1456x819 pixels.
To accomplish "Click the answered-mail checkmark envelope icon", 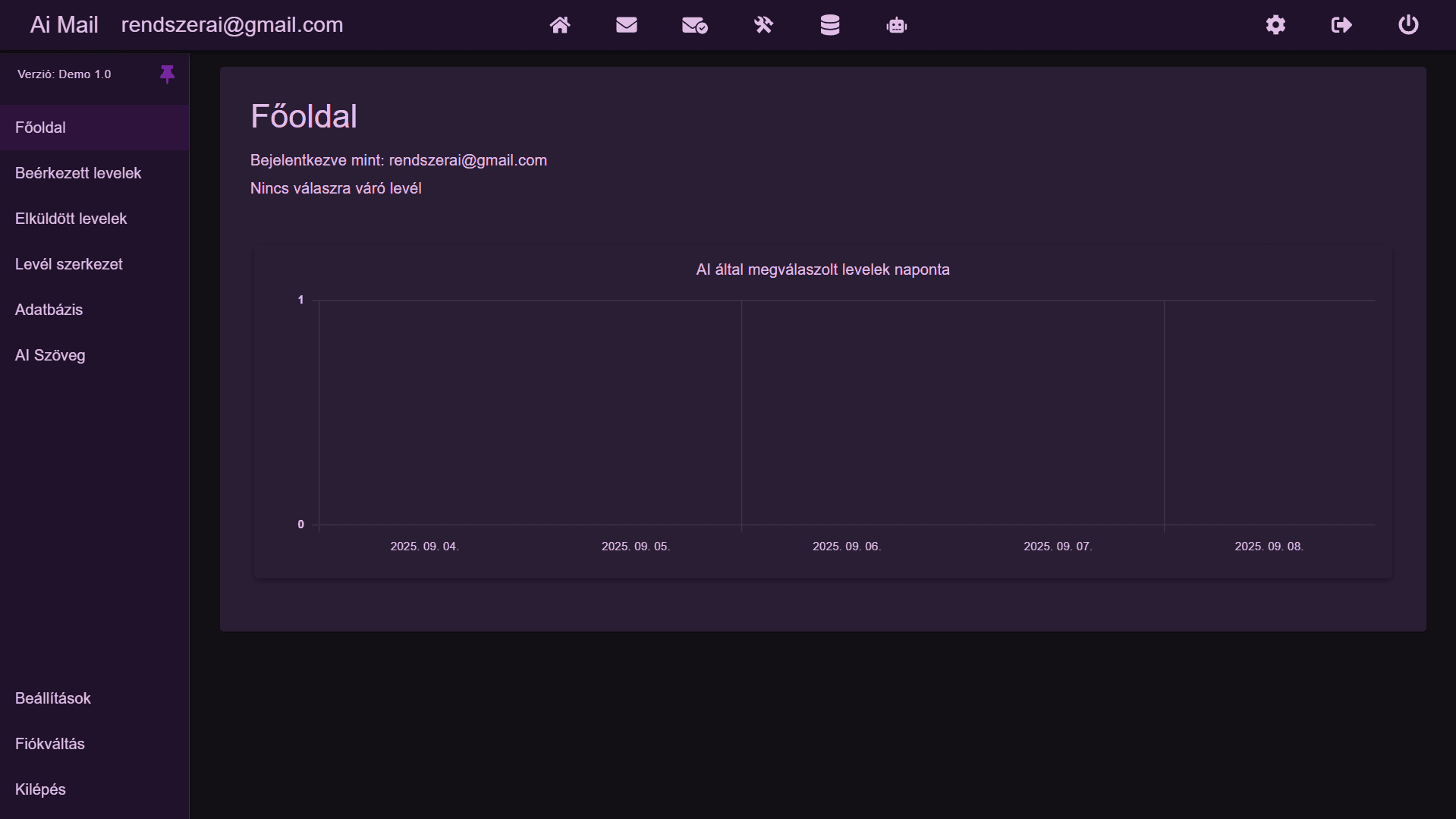I will (694, 25).
